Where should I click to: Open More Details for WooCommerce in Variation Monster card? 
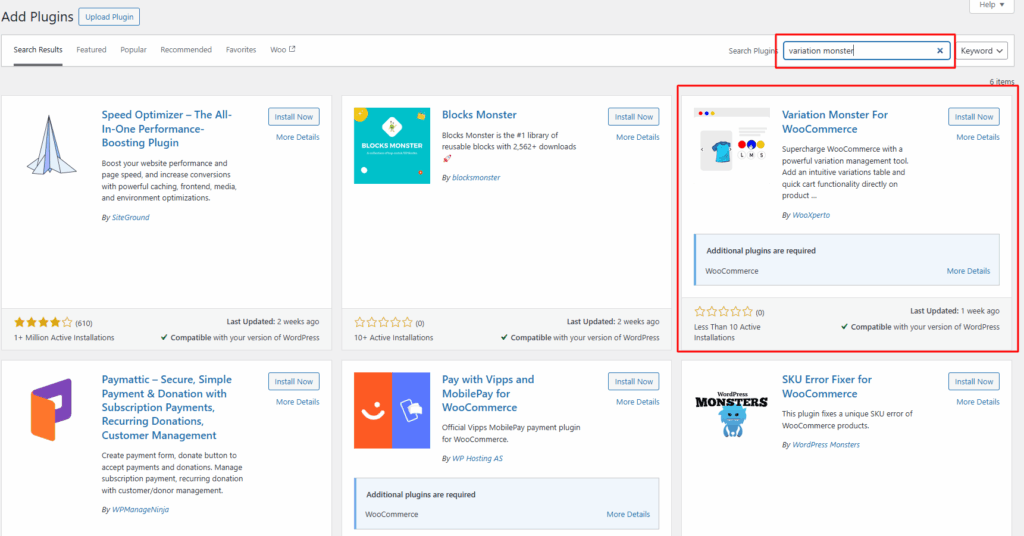pos(968,271)
